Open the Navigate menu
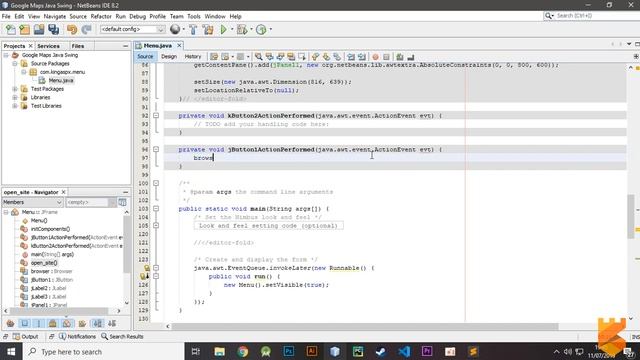640x360 pixels. (55, 16)
